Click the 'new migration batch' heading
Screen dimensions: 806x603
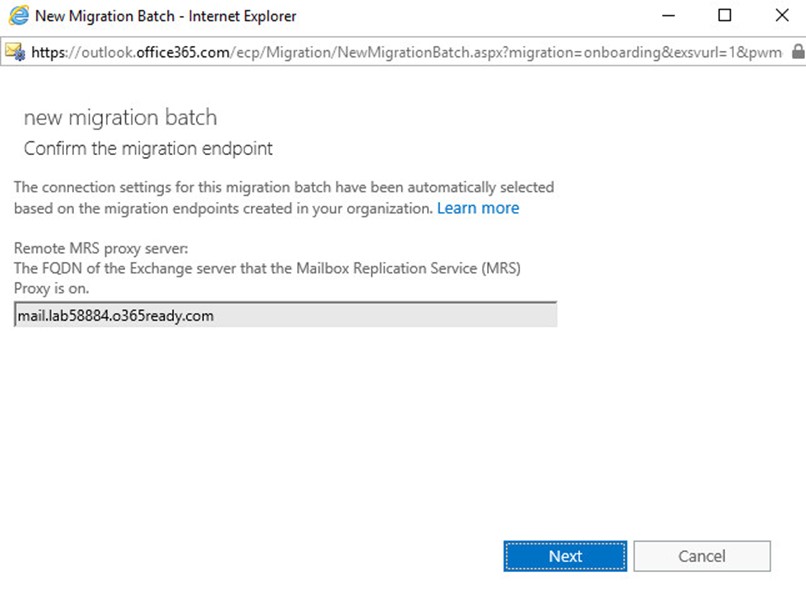[x=121, y=118]
